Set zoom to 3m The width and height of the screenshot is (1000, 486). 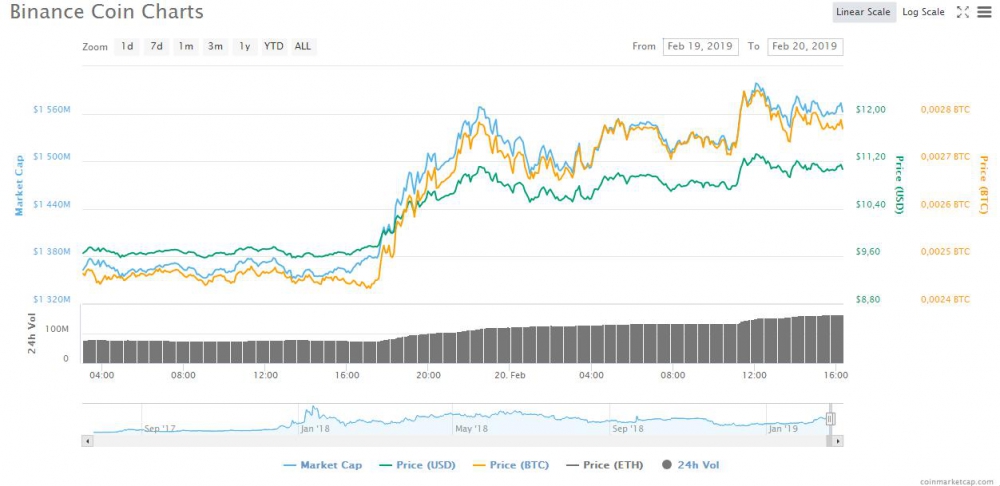[x=216, y=47]
